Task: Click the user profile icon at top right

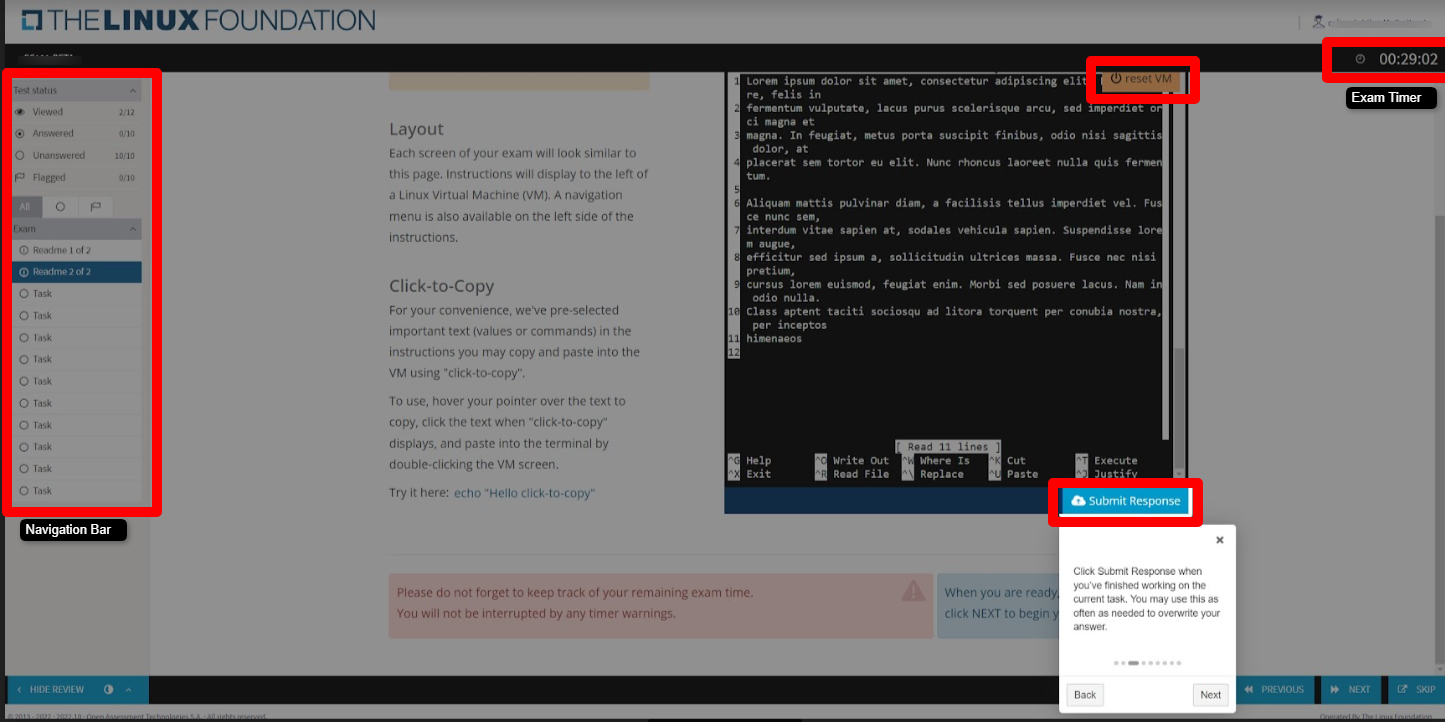Action: click(x=1319, y=21)
